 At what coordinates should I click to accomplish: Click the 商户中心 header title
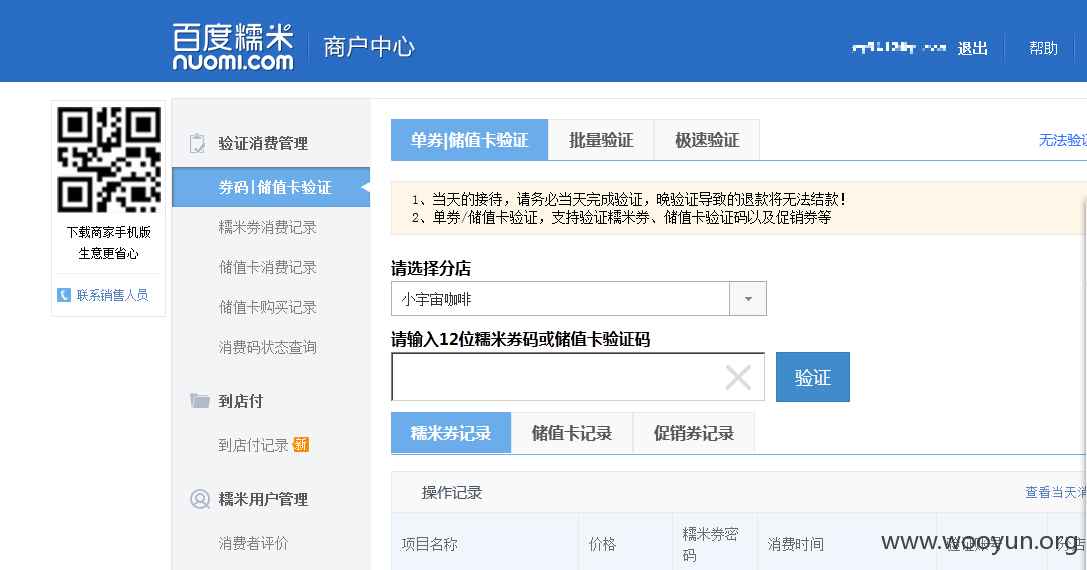pos(369,47)
